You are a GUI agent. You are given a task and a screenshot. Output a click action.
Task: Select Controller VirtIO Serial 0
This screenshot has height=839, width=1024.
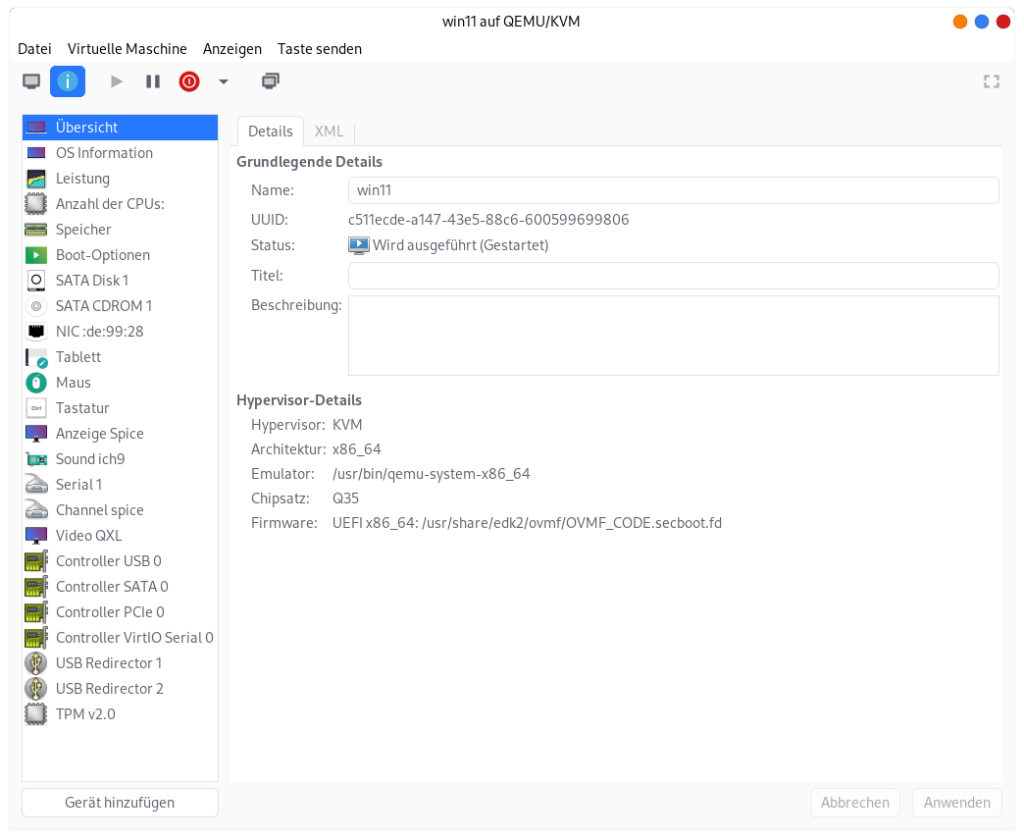tap(120, 637)
